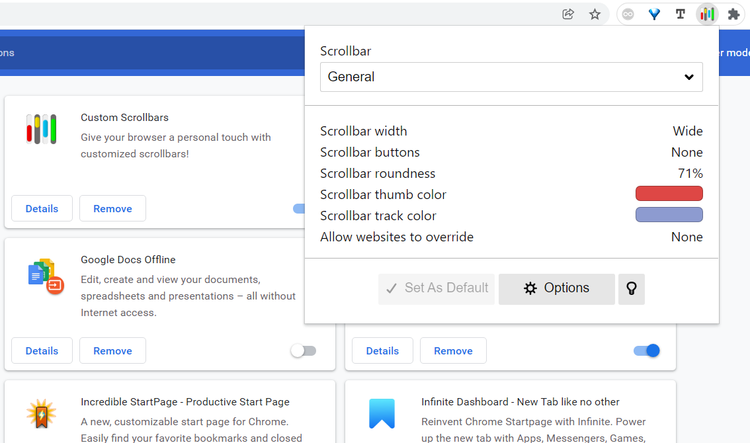Remove the Custom Scrollbars extension

(x=112, y=209)
